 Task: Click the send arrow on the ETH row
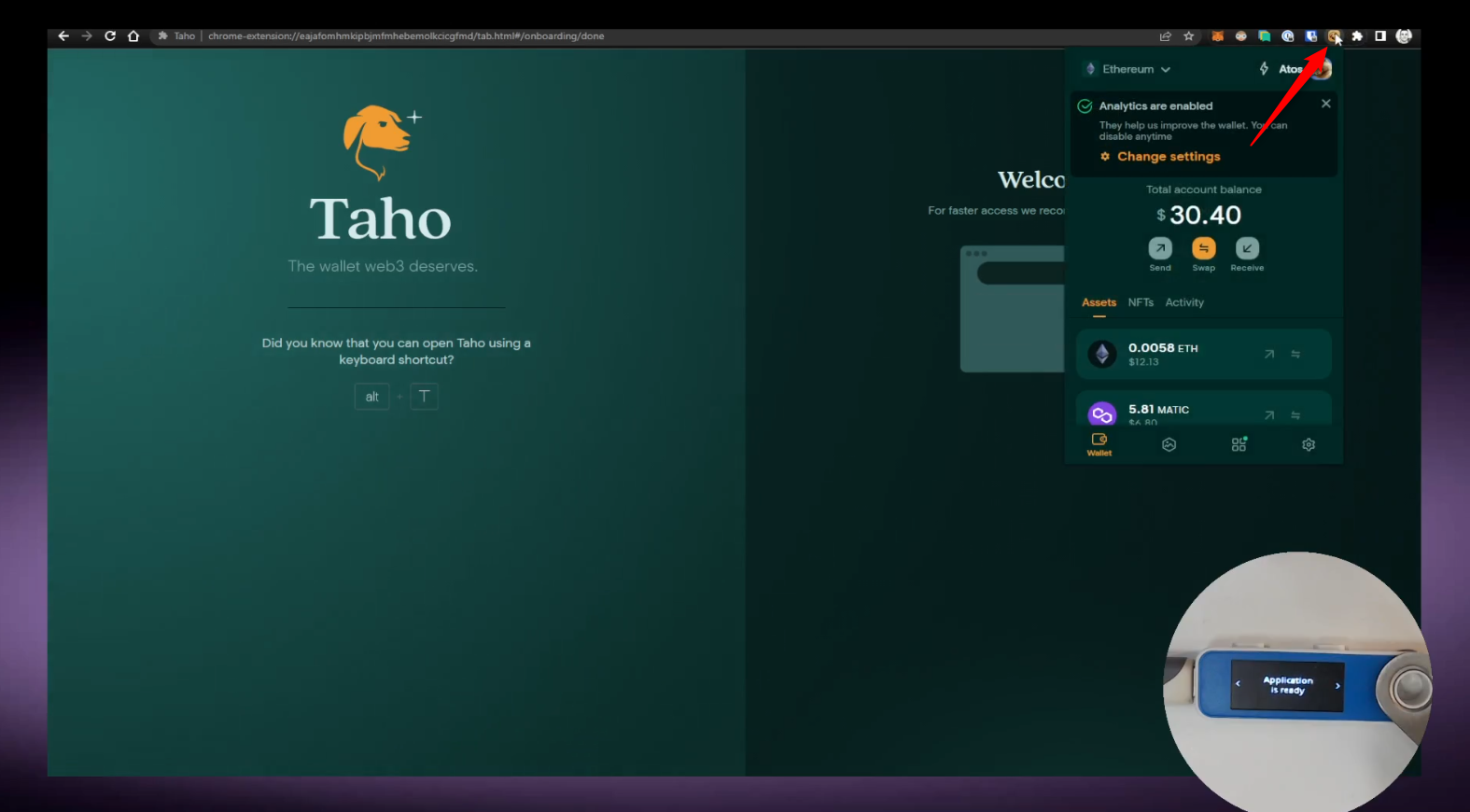click(1269, 355)
